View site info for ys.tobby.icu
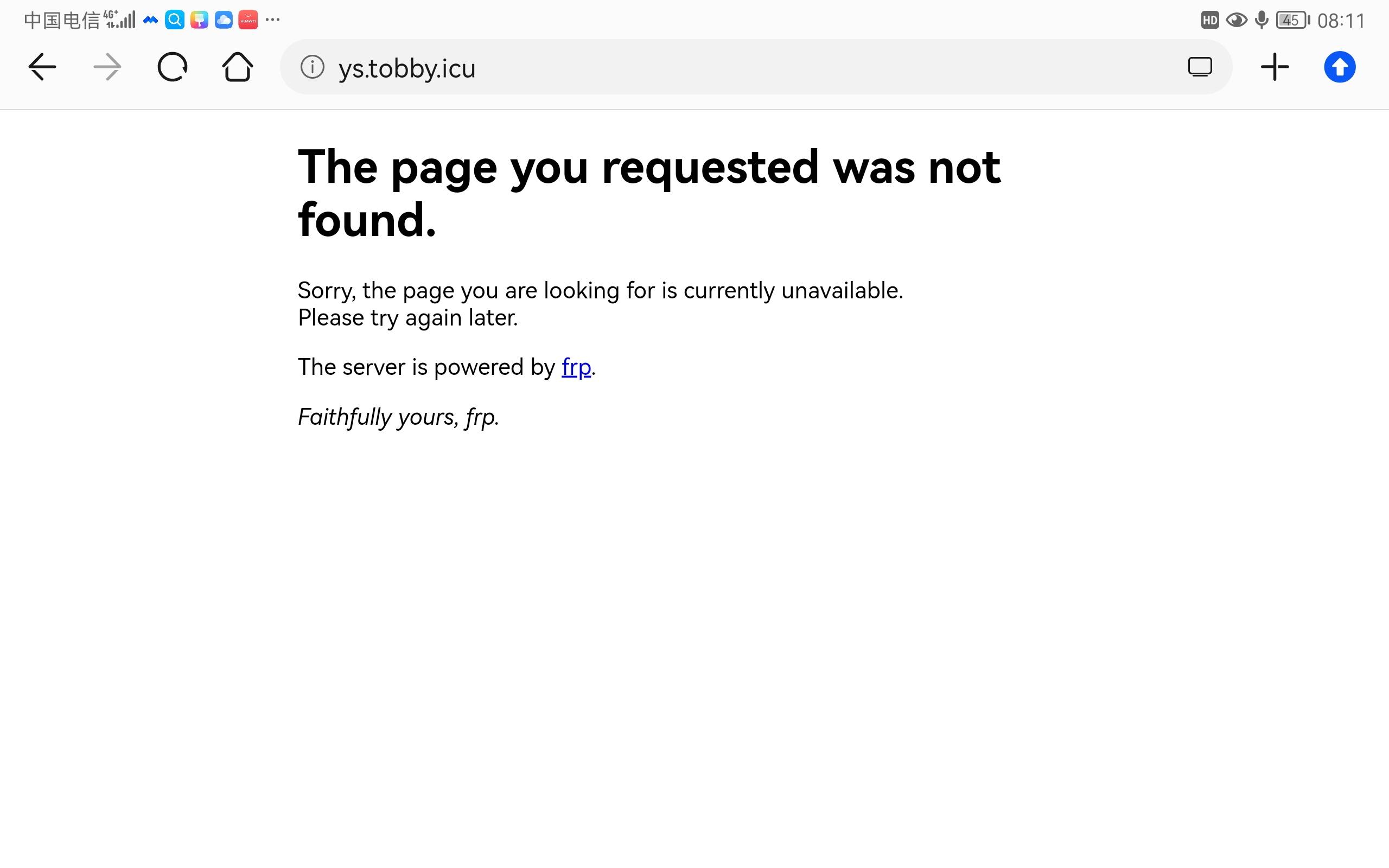This screenshot has height=868, width=1389. pos(312,67)
